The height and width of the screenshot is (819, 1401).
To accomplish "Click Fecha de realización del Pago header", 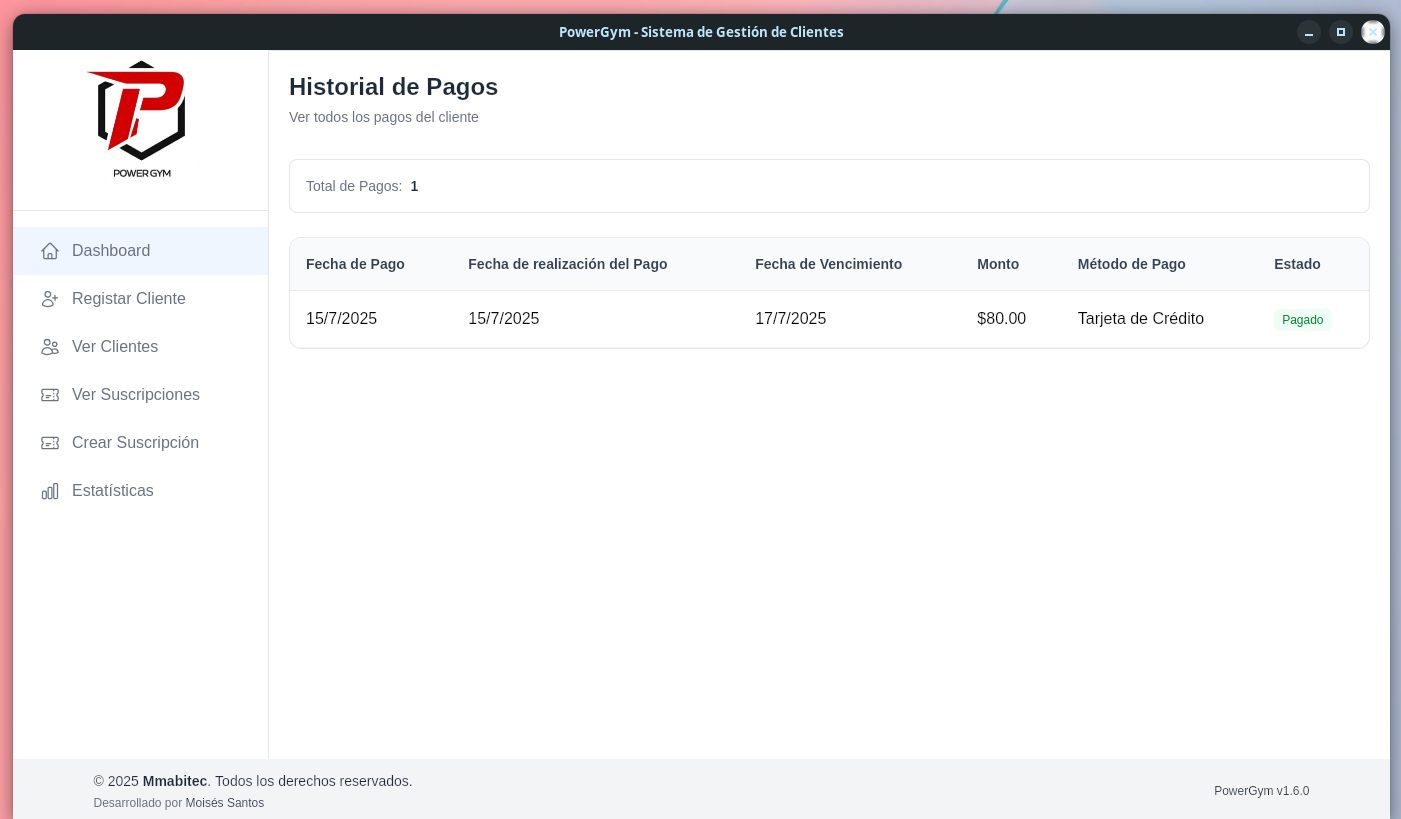I will coord(568,264).
